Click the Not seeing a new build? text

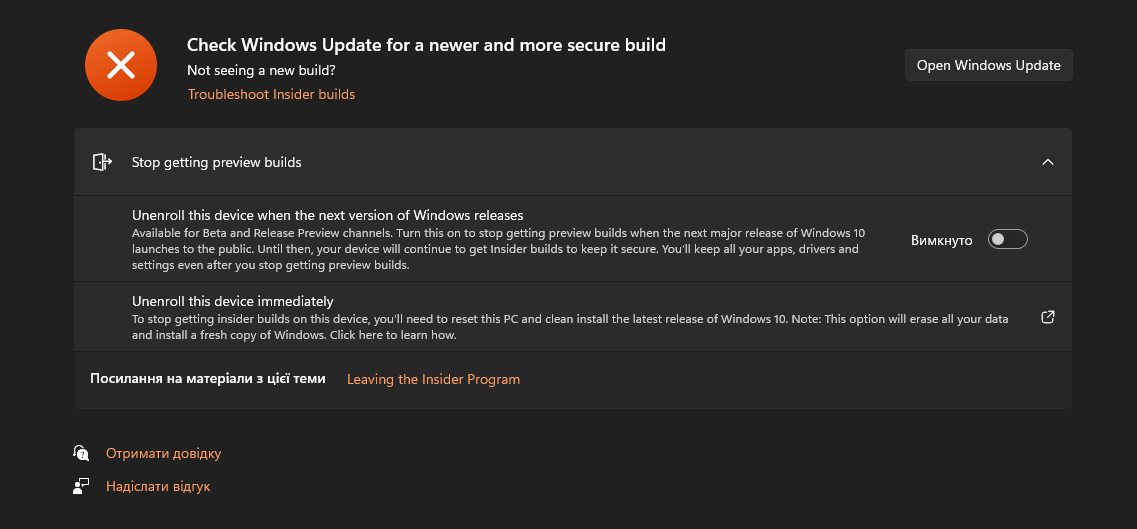pyautogui.click(x=261, y=70)
